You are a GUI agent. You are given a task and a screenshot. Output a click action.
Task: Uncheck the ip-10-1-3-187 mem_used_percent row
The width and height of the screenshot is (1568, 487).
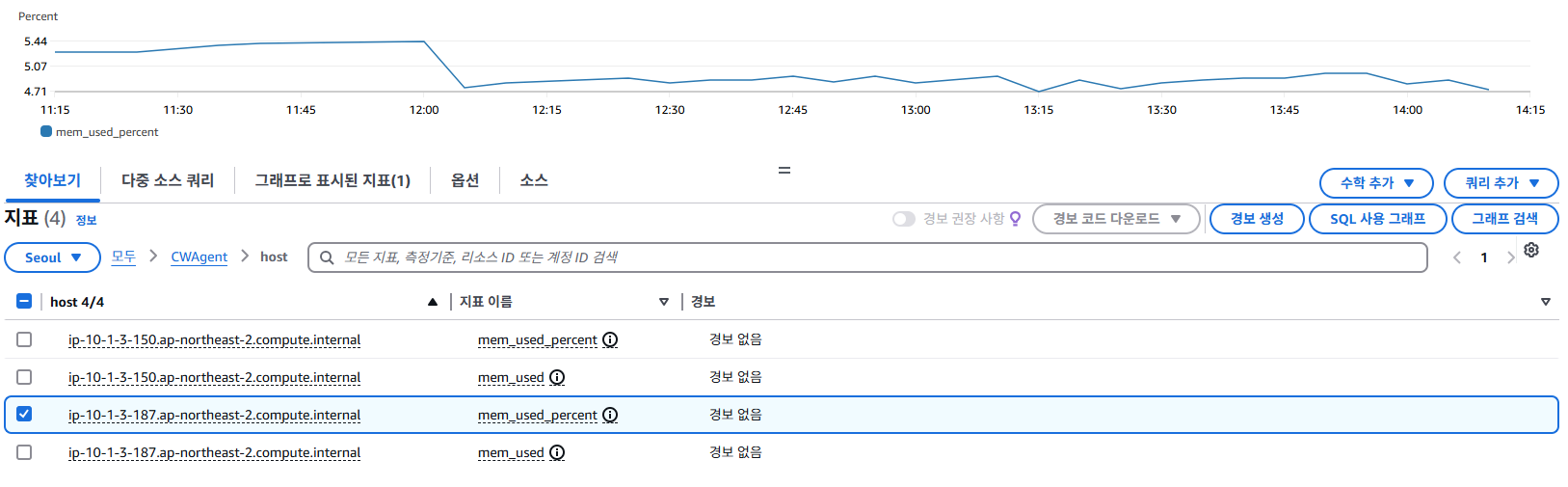pyautogui.click(x=24, y=415)
